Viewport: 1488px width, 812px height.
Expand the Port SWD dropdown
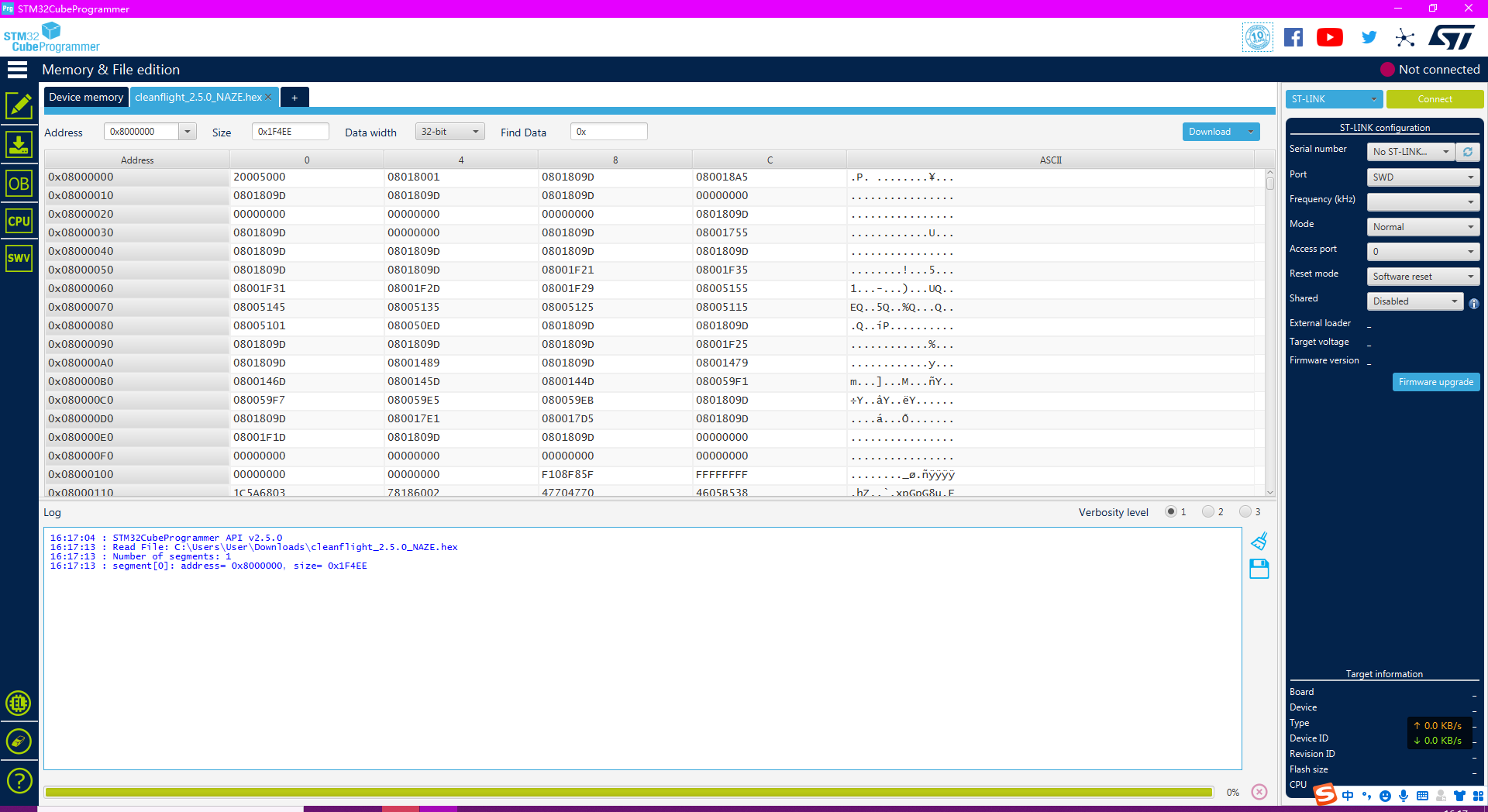coord(1423,177)
